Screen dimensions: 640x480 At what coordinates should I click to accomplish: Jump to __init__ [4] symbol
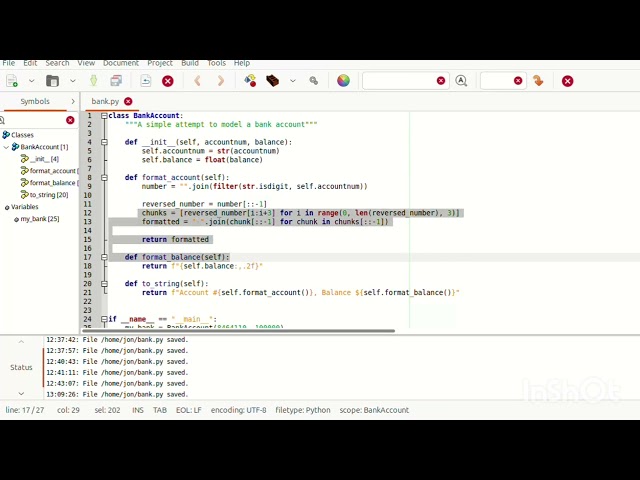pos(44,159)
